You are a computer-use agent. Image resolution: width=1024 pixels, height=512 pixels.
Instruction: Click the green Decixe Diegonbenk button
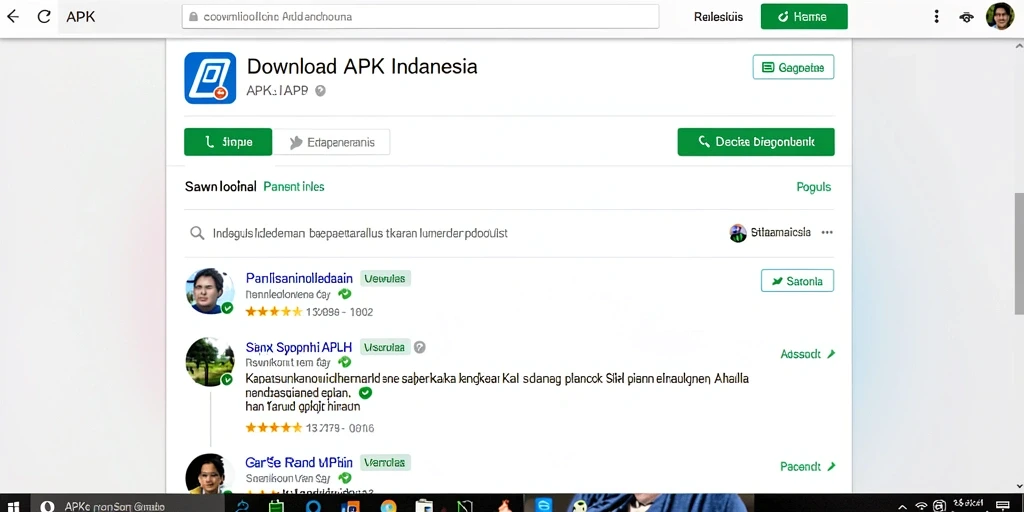[x=756, y=142]
